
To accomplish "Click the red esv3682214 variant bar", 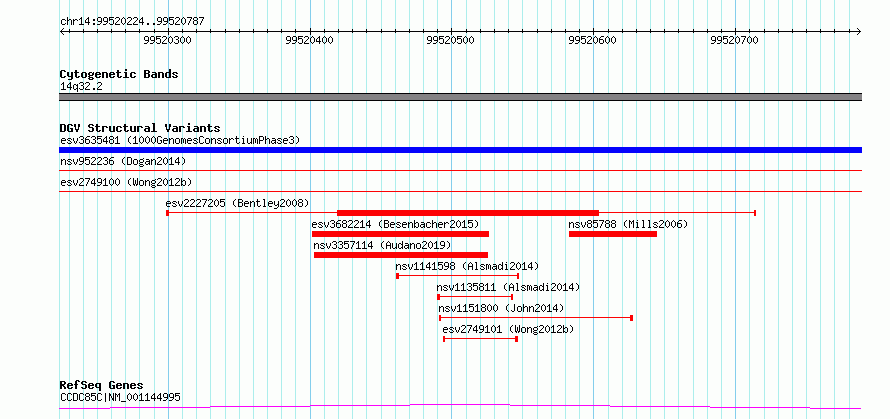I will (400, 234).
